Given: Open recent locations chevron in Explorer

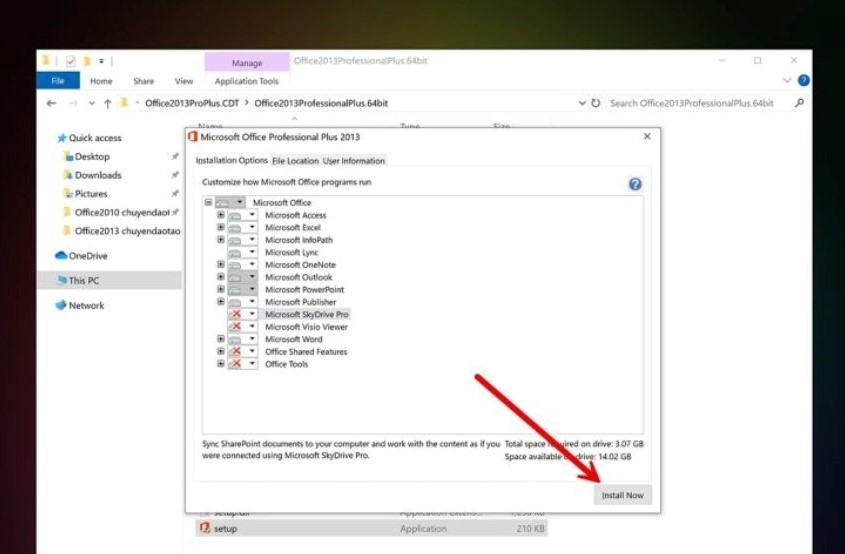Looking at the screenshot, I should (x=92, y=103).
